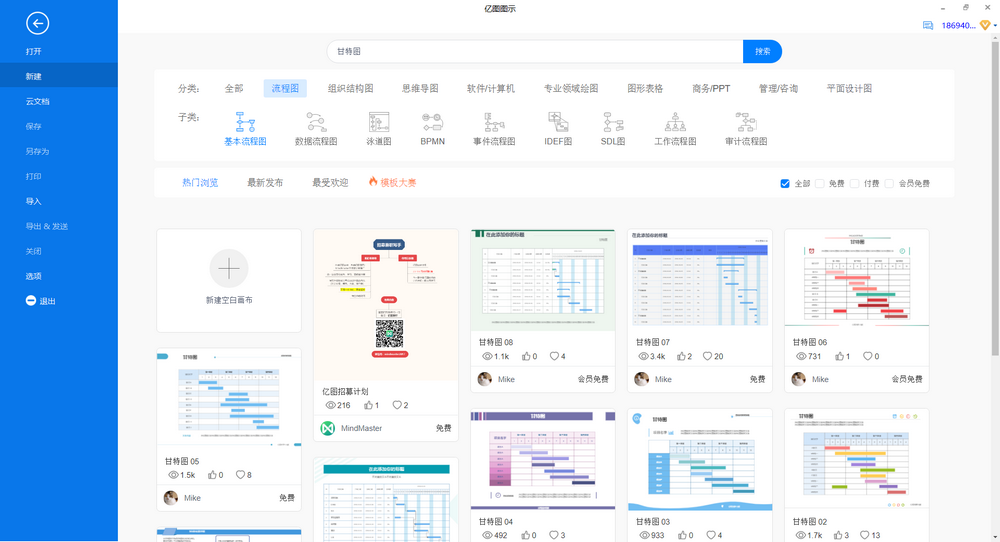
Task: Enable the 免费 filter checkbox
Action: click(x=820, y=184)
